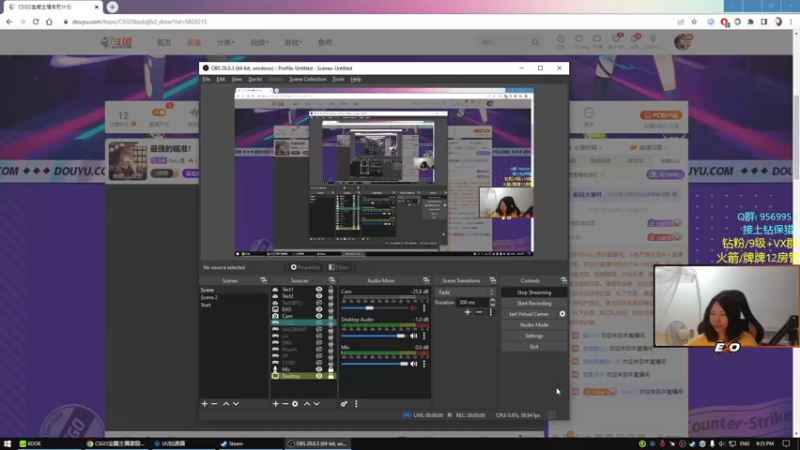Decrease transition duration with down arrow

tap(492, 305)
